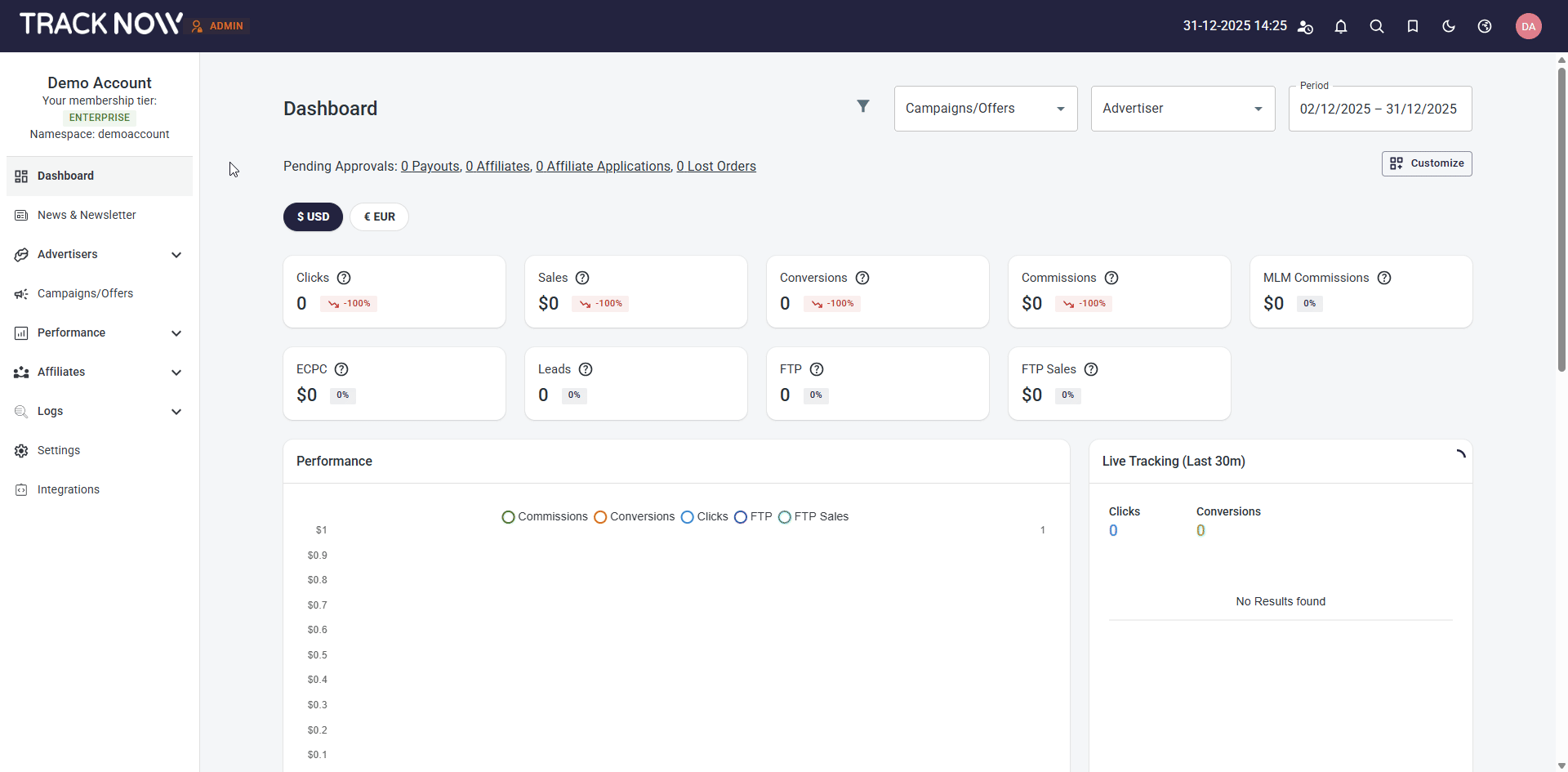Toggle Commissions series in chart legend
The image size is (1568, 772).
tap(545, 516)
